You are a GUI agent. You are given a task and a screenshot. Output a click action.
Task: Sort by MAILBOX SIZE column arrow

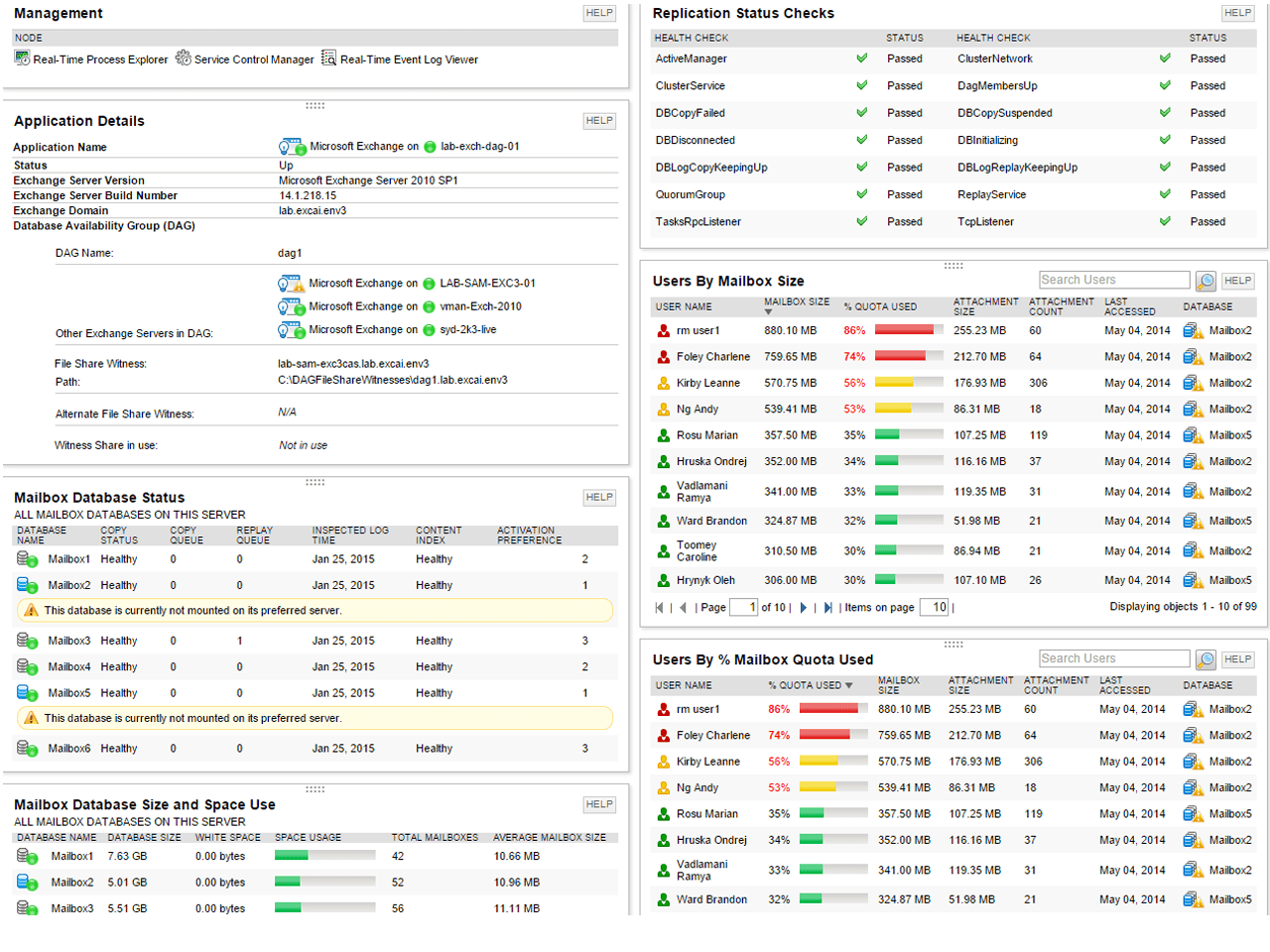(x=768, y=312)
